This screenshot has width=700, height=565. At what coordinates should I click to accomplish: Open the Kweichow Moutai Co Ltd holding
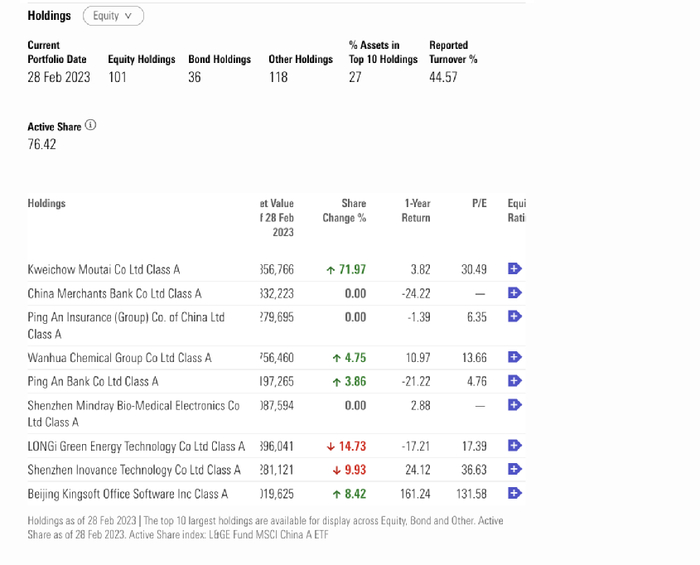104,270
